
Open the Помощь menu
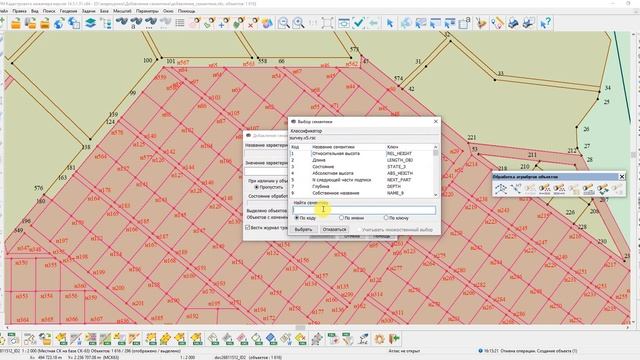tap(186, 11)
